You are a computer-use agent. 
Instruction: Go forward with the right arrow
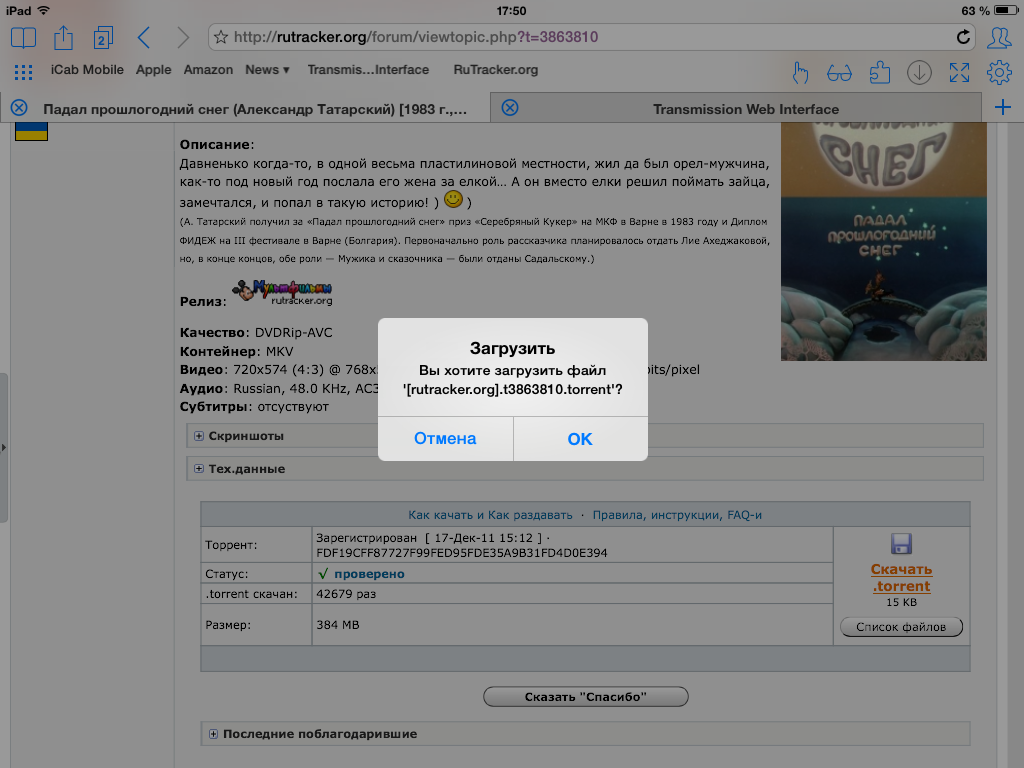(184, 37)
